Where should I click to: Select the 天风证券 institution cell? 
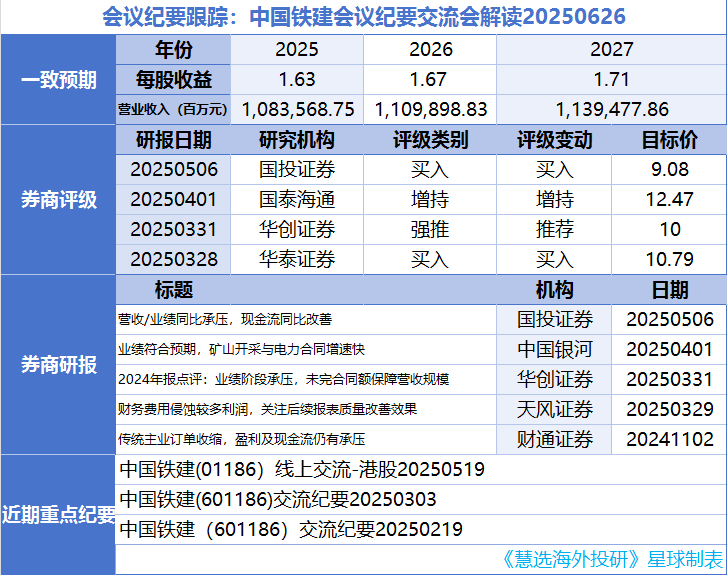click(554, 409)
